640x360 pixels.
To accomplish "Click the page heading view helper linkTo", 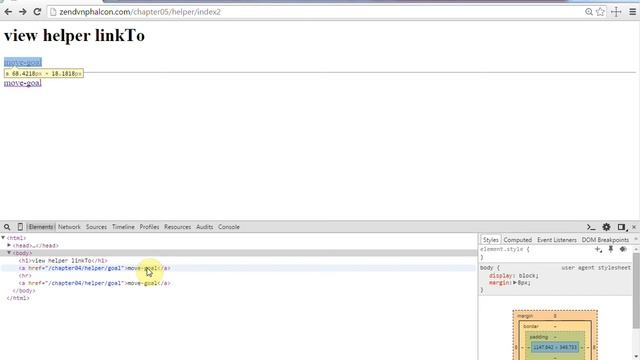I will pyautogui.click(x=74, y=36).
